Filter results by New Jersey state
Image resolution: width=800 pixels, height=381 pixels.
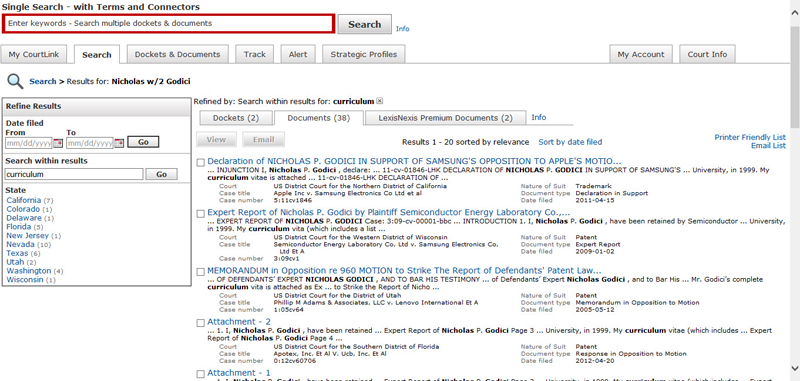28,236
